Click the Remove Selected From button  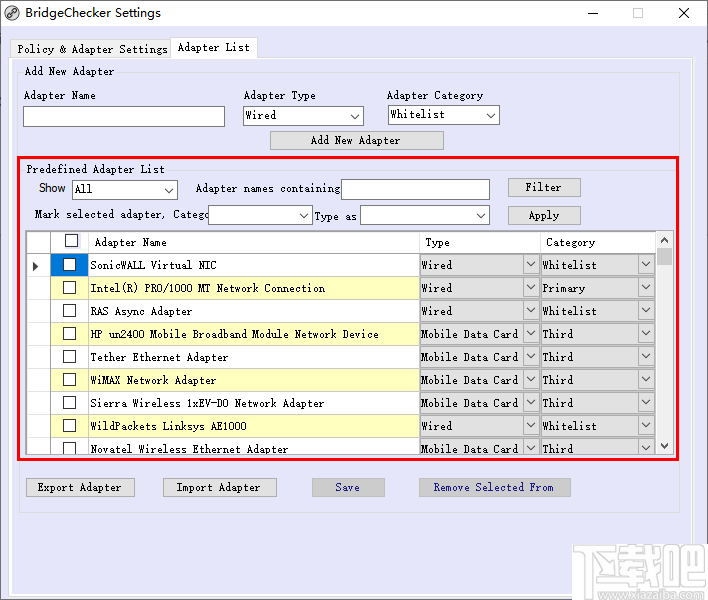coord(494,488)
